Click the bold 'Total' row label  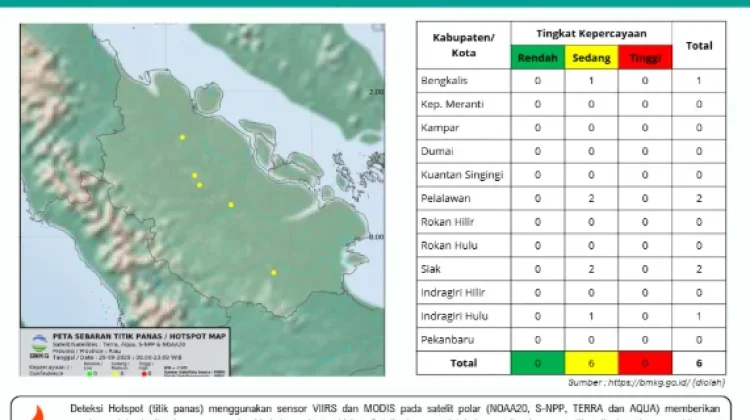(x=463, y=363)
